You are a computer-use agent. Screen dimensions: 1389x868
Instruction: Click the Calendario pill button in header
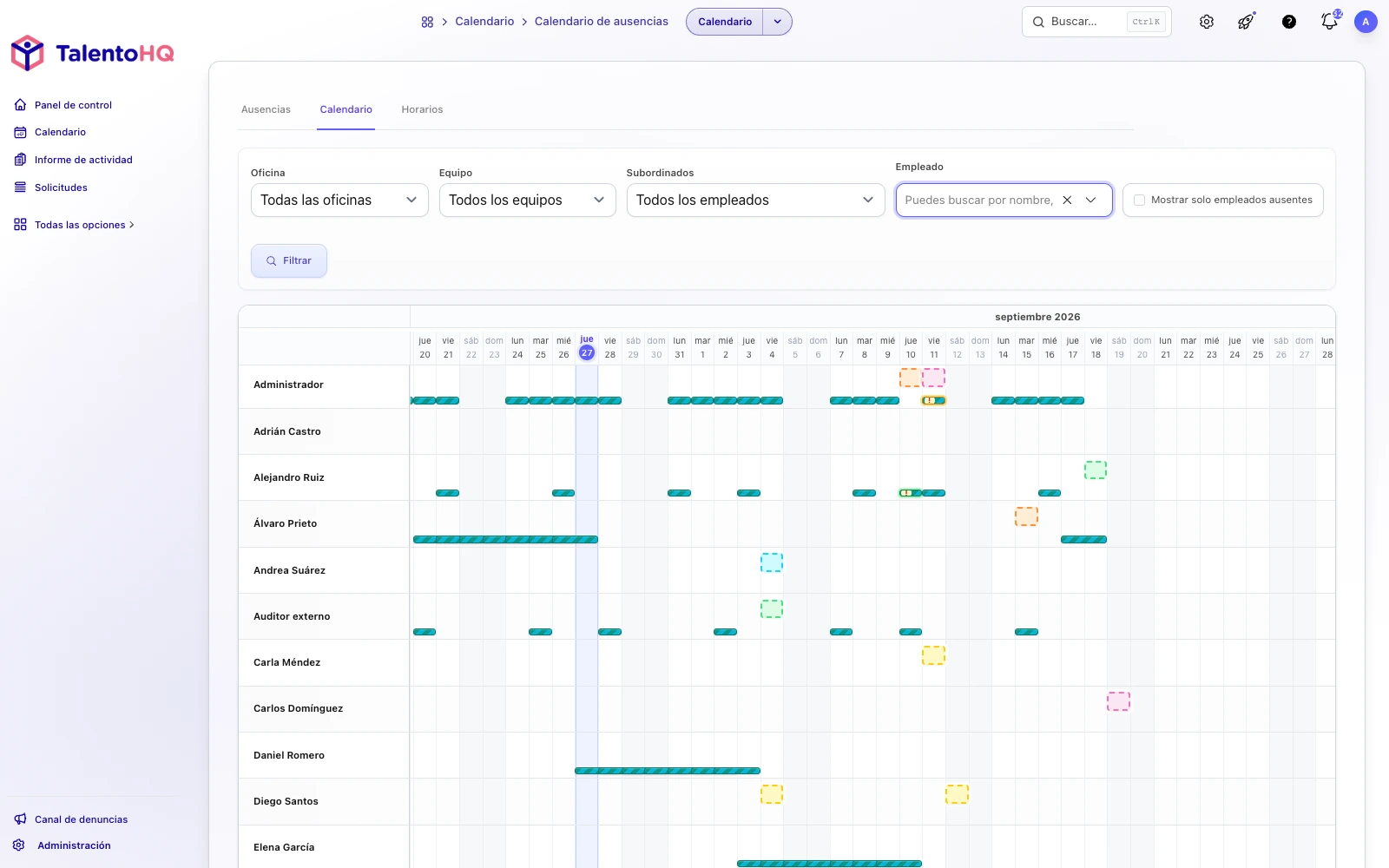725,22
